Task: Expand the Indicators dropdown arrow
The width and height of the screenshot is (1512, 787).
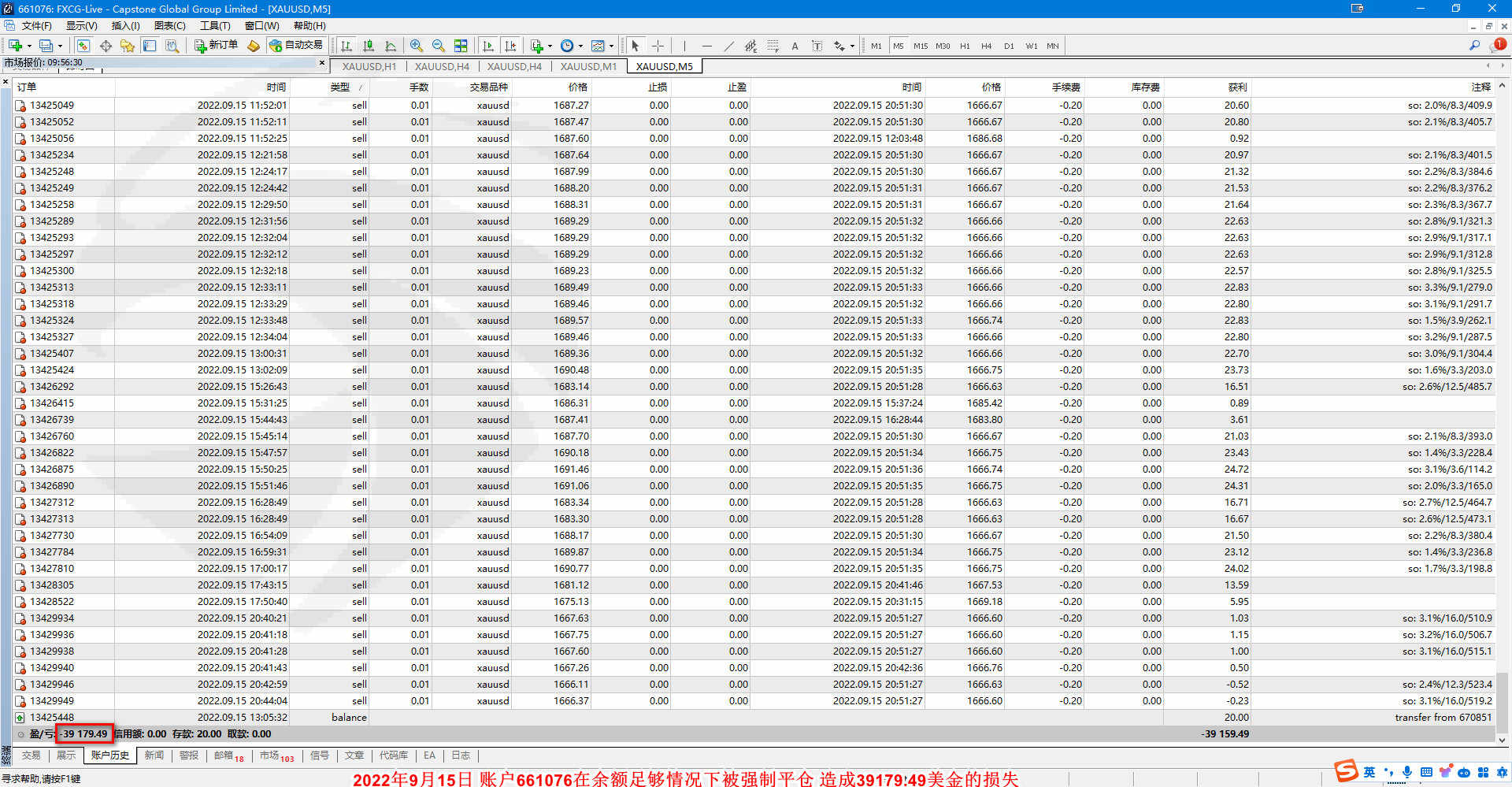Action: pos(550,46)
